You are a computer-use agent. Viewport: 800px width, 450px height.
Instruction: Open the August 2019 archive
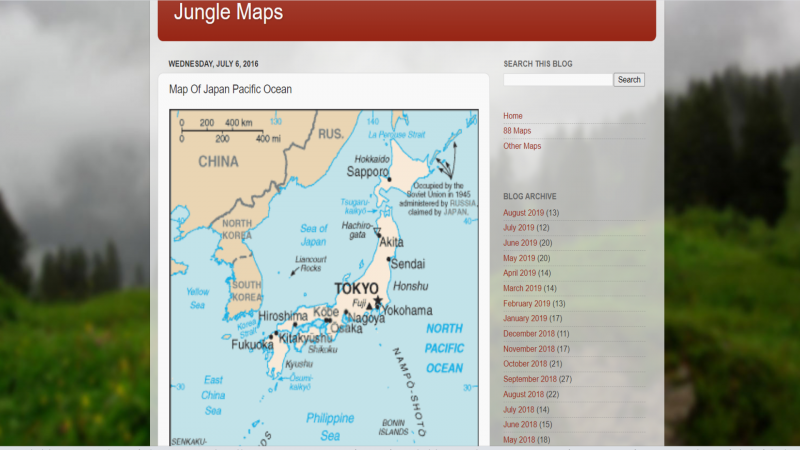pos(523,213)
